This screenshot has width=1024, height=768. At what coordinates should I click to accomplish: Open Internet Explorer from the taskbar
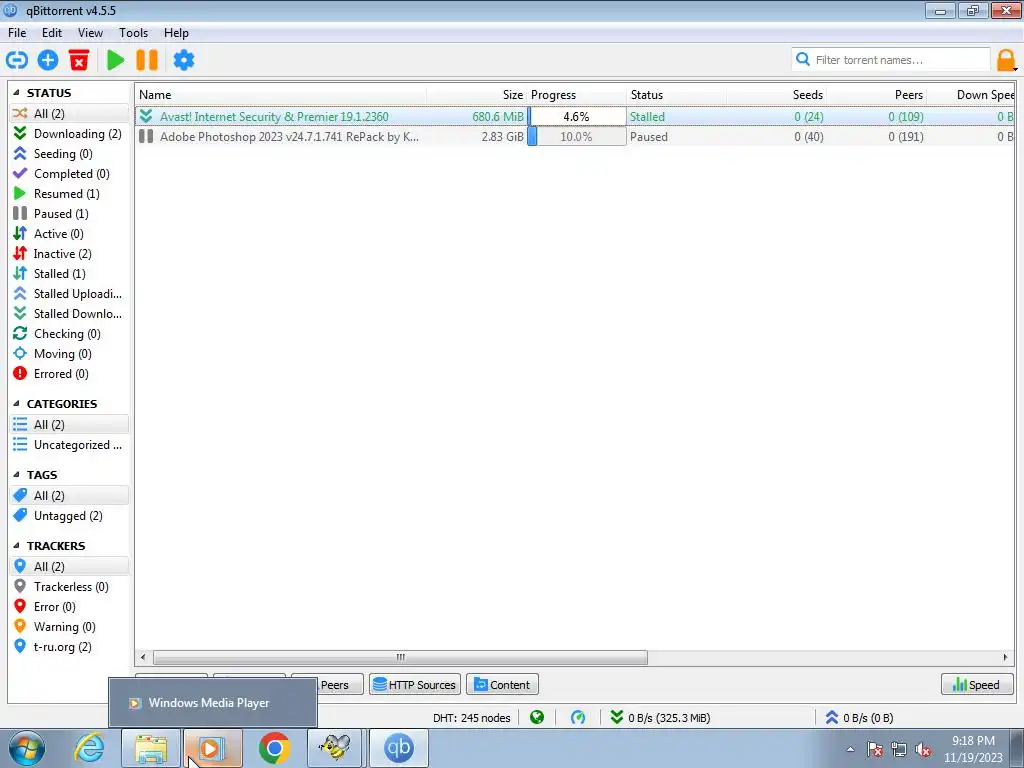coord(90,748)
